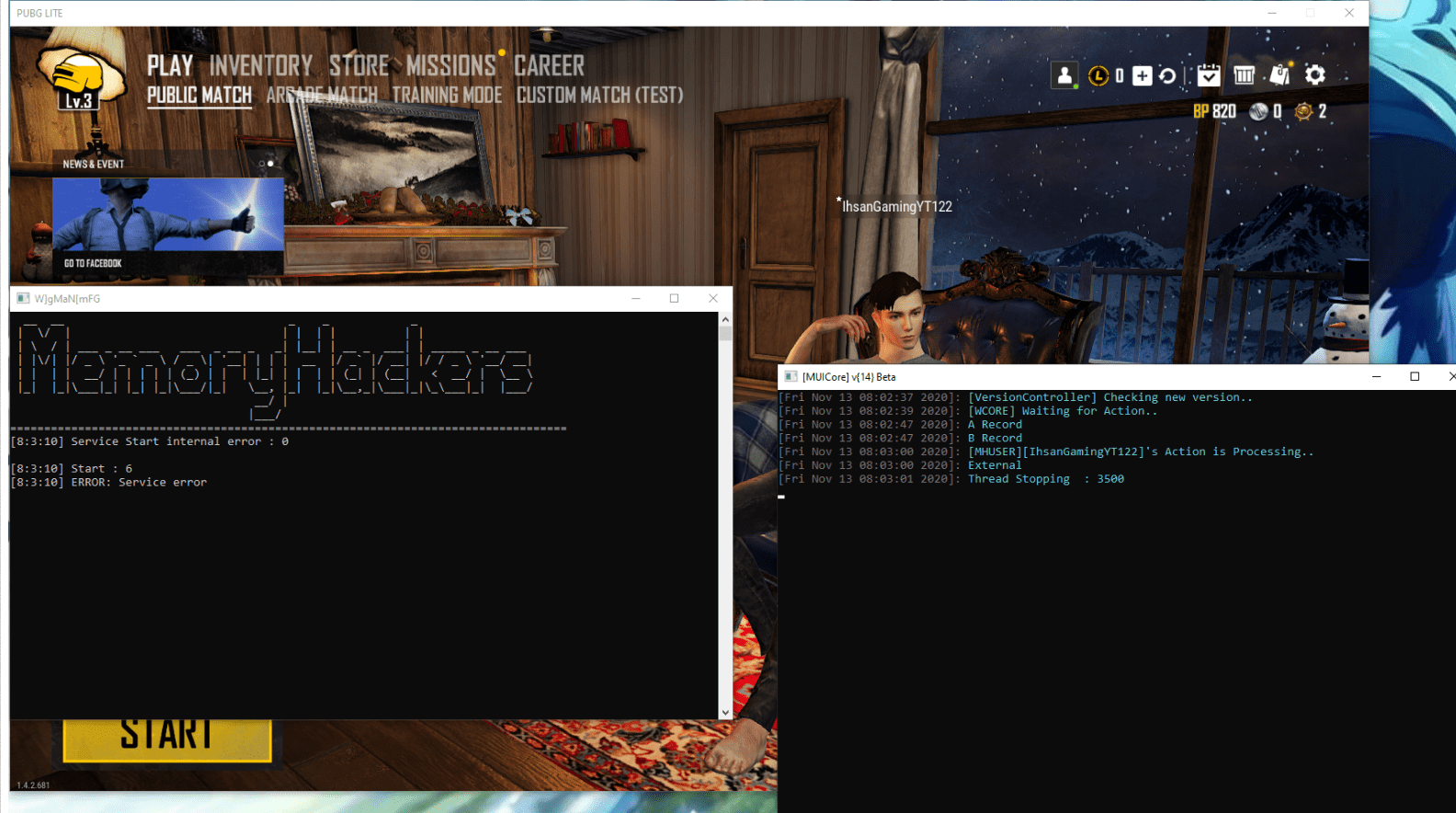
Task: Click 'Action is Processing..' log line
Action: [1141, 452]
